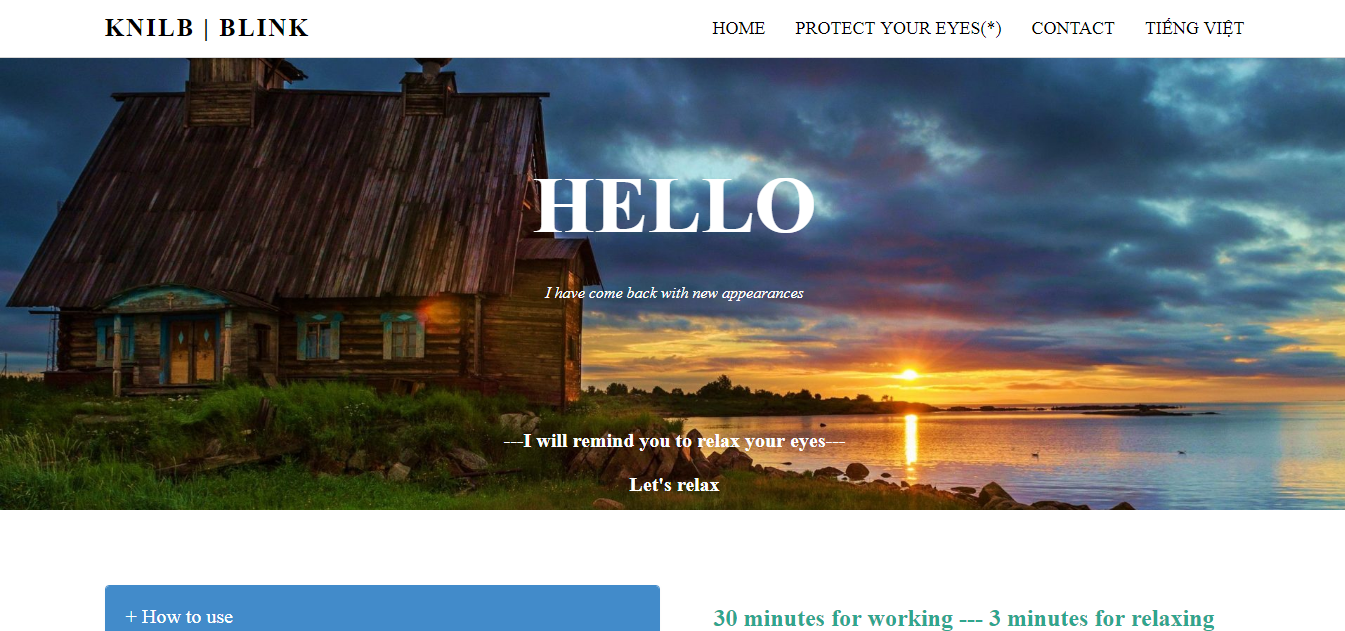Open the HOME menu item

point(738,28)
